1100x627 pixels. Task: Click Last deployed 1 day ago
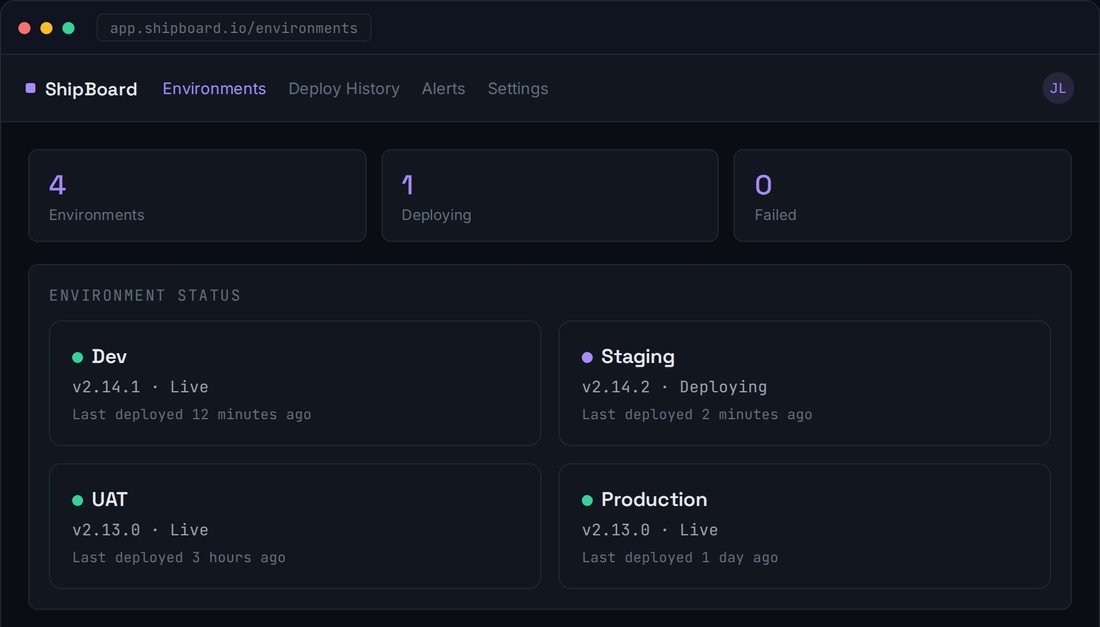coord(680,558)
